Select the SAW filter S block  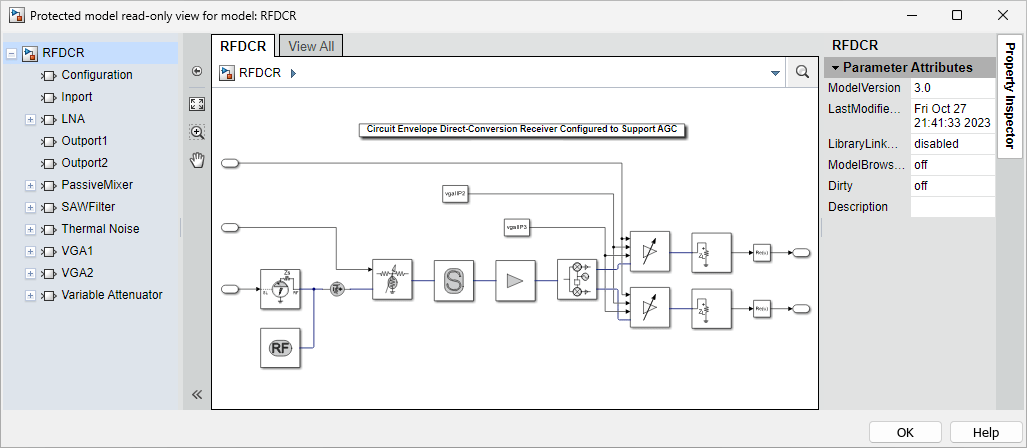(453, 280)
